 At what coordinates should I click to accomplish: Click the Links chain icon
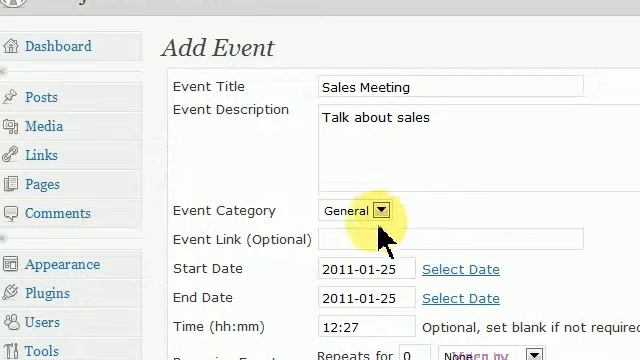point(10,155)
